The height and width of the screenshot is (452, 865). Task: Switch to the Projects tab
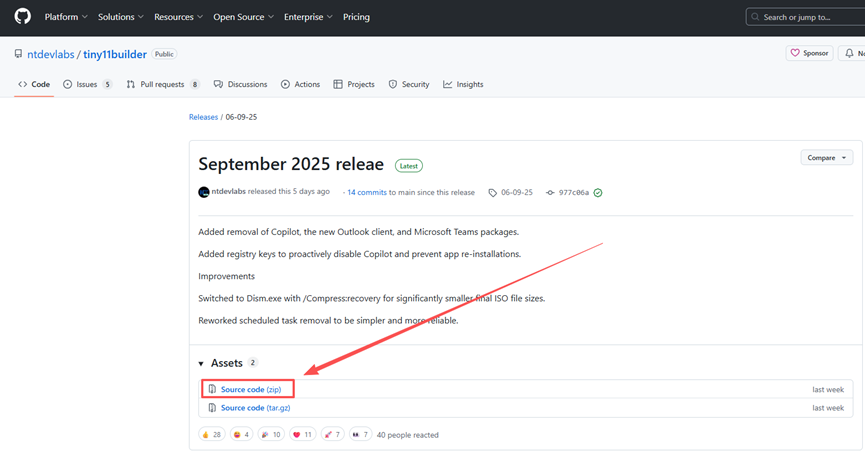[x=354, y=84]
